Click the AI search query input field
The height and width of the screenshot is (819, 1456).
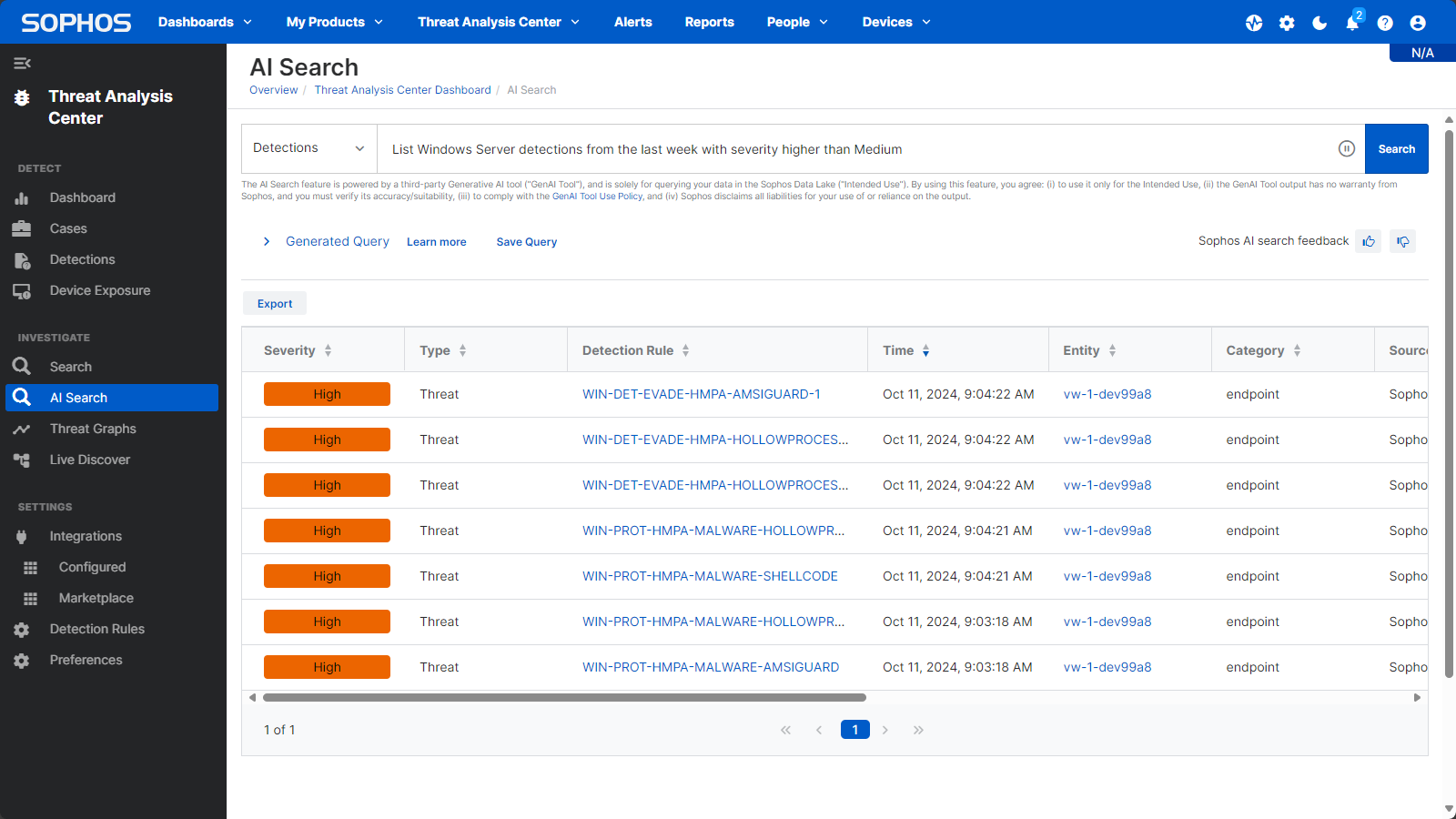pos(855,149)
